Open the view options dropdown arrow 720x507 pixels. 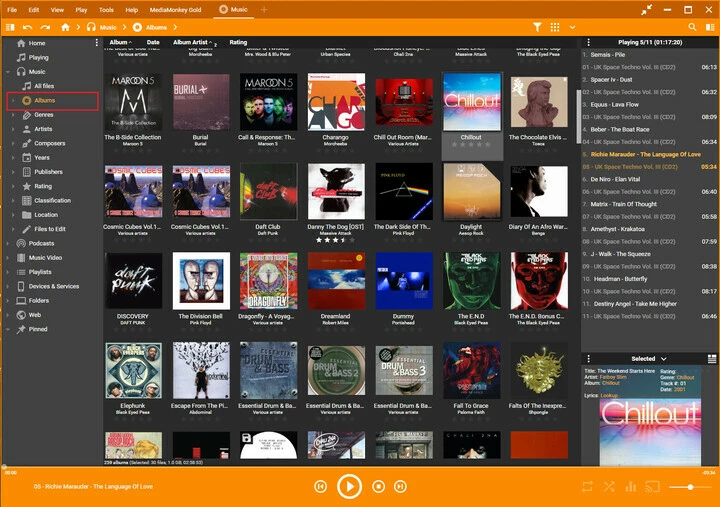point(572,27)
